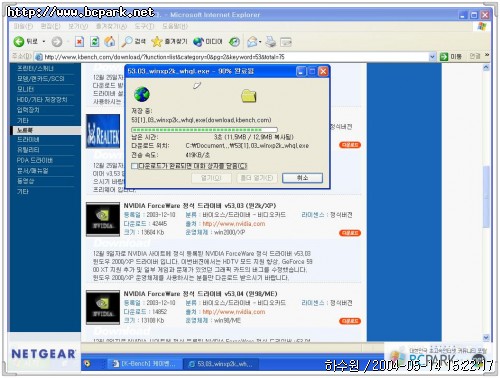Select the highlighted 노트북 sidebar item
The width and height of the screenshot is (500, 378).
point(45,130)
